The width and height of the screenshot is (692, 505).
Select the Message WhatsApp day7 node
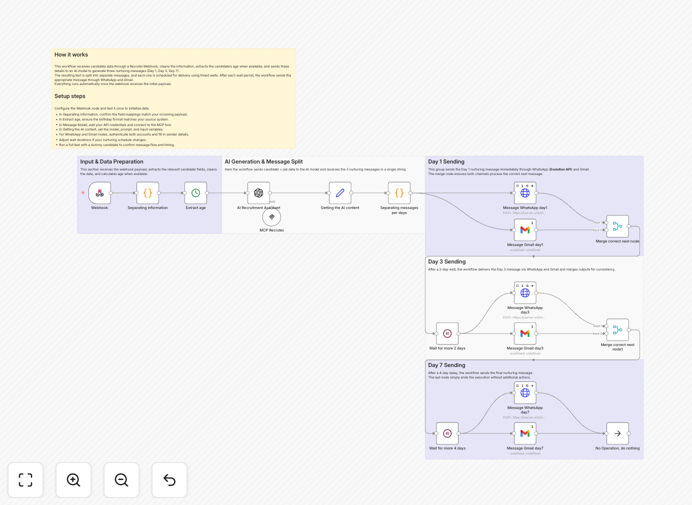pos(525,393)
